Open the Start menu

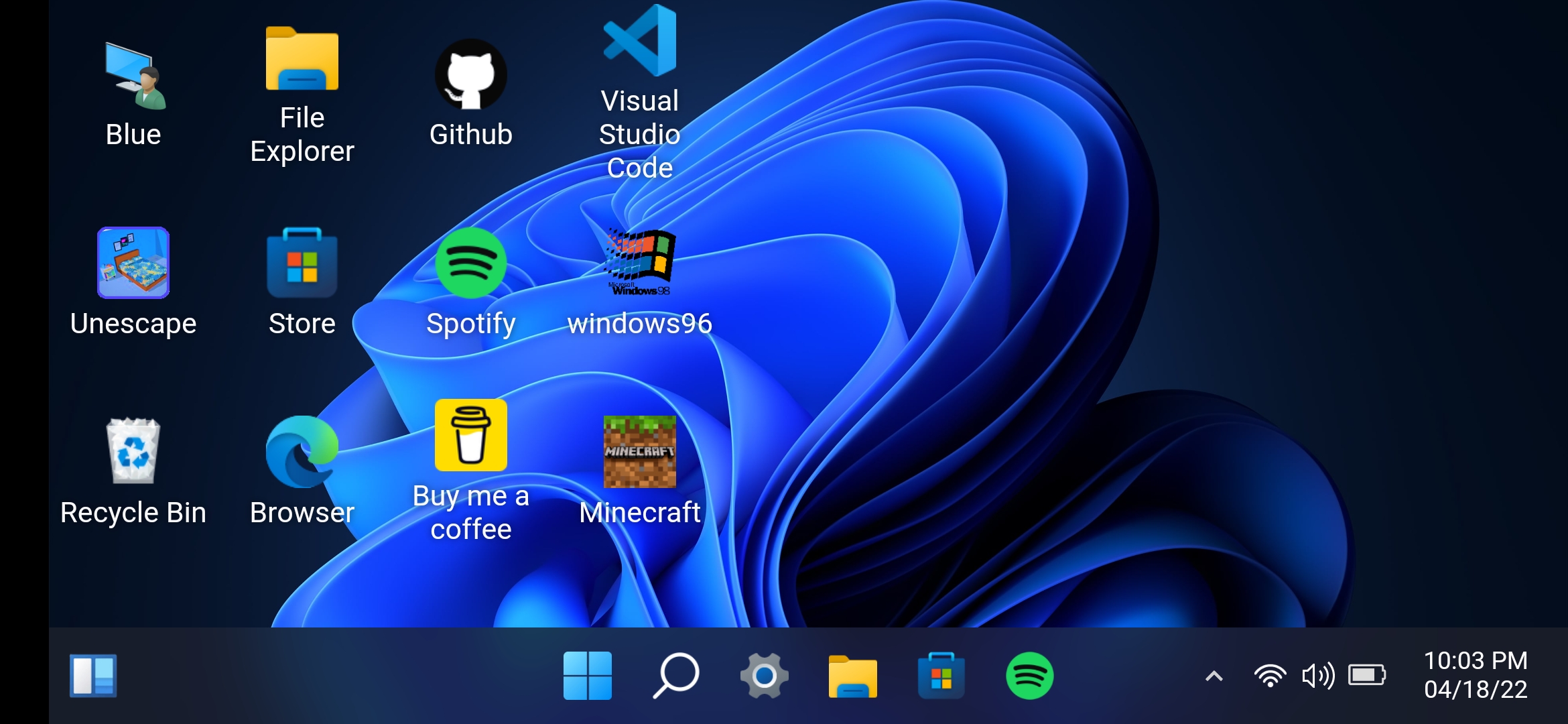[587, 676]
